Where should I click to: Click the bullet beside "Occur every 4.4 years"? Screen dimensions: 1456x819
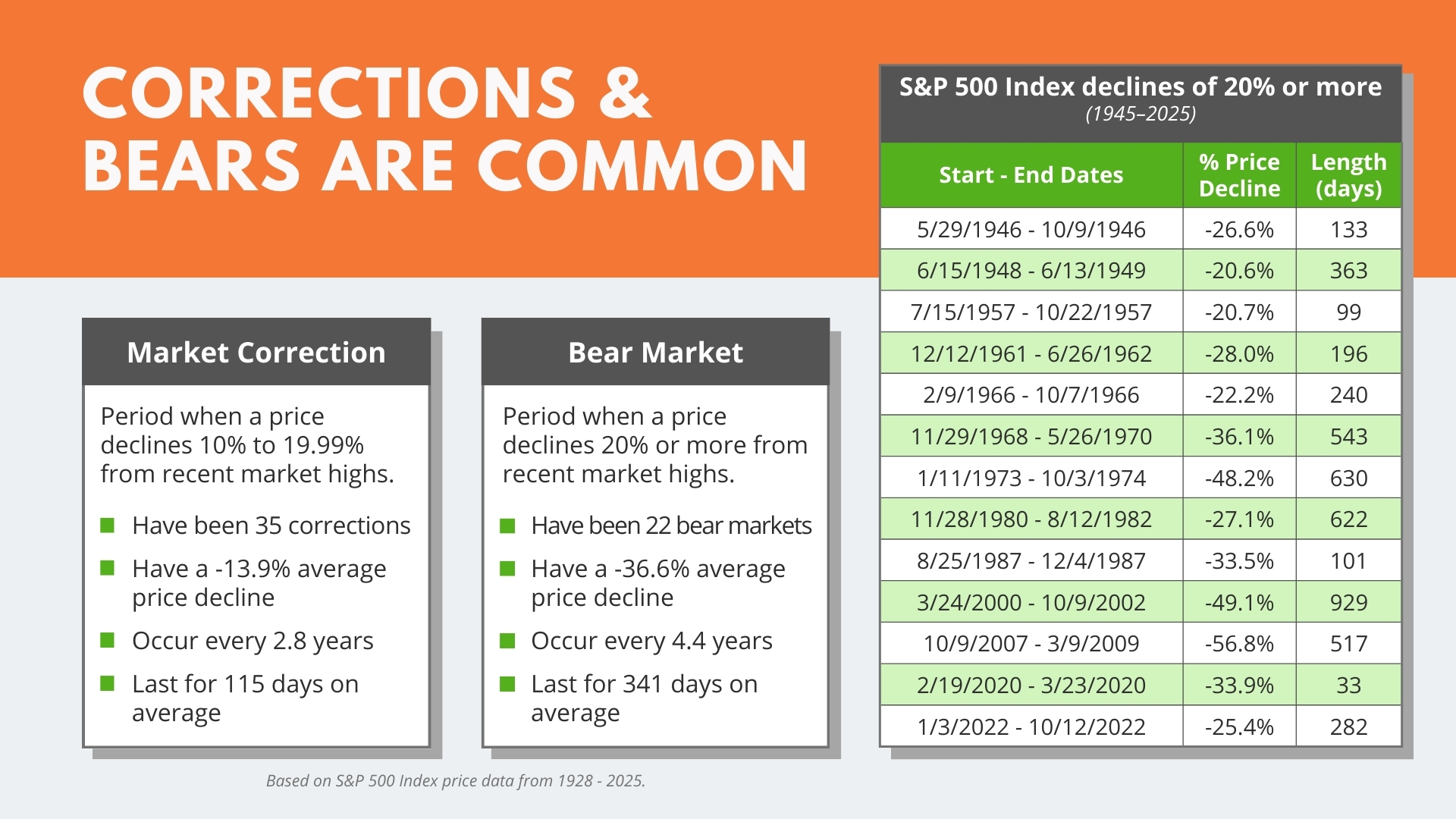click(507, 642)
